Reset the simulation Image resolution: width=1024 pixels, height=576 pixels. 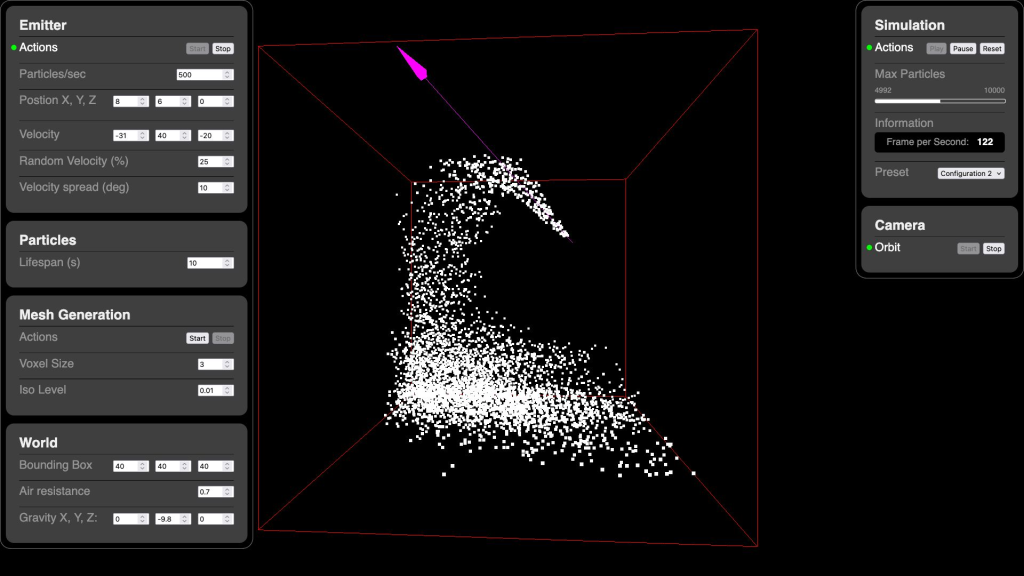tap(991, 48)
